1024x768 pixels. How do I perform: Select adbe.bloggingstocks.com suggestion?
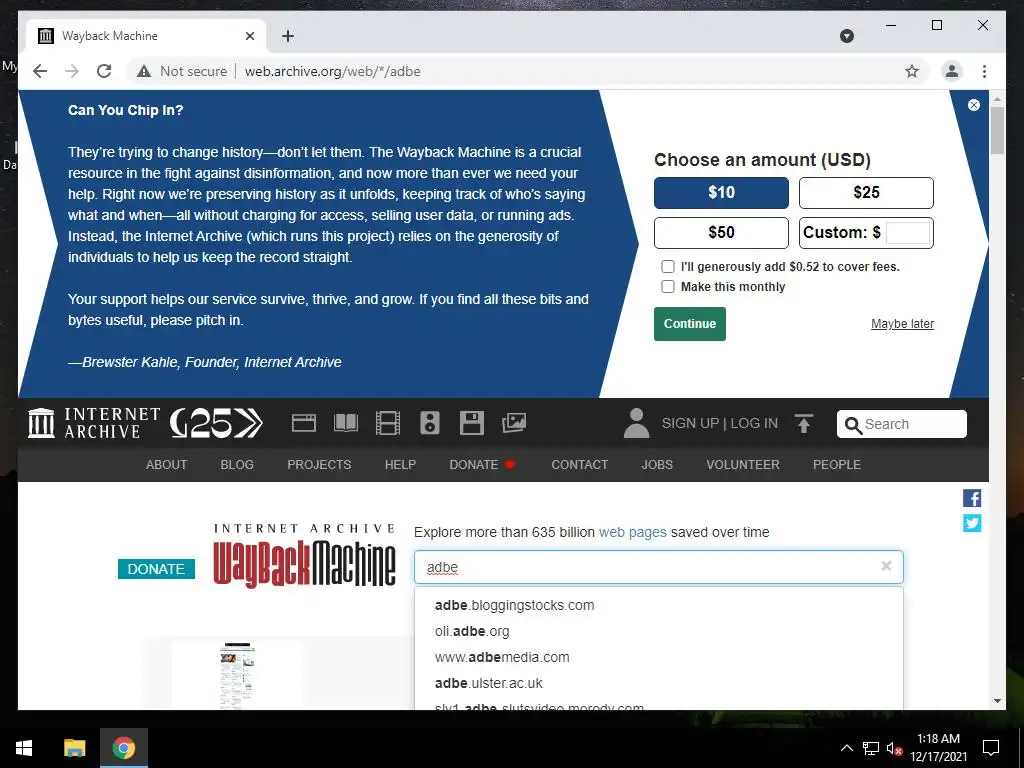coord(658,605)
